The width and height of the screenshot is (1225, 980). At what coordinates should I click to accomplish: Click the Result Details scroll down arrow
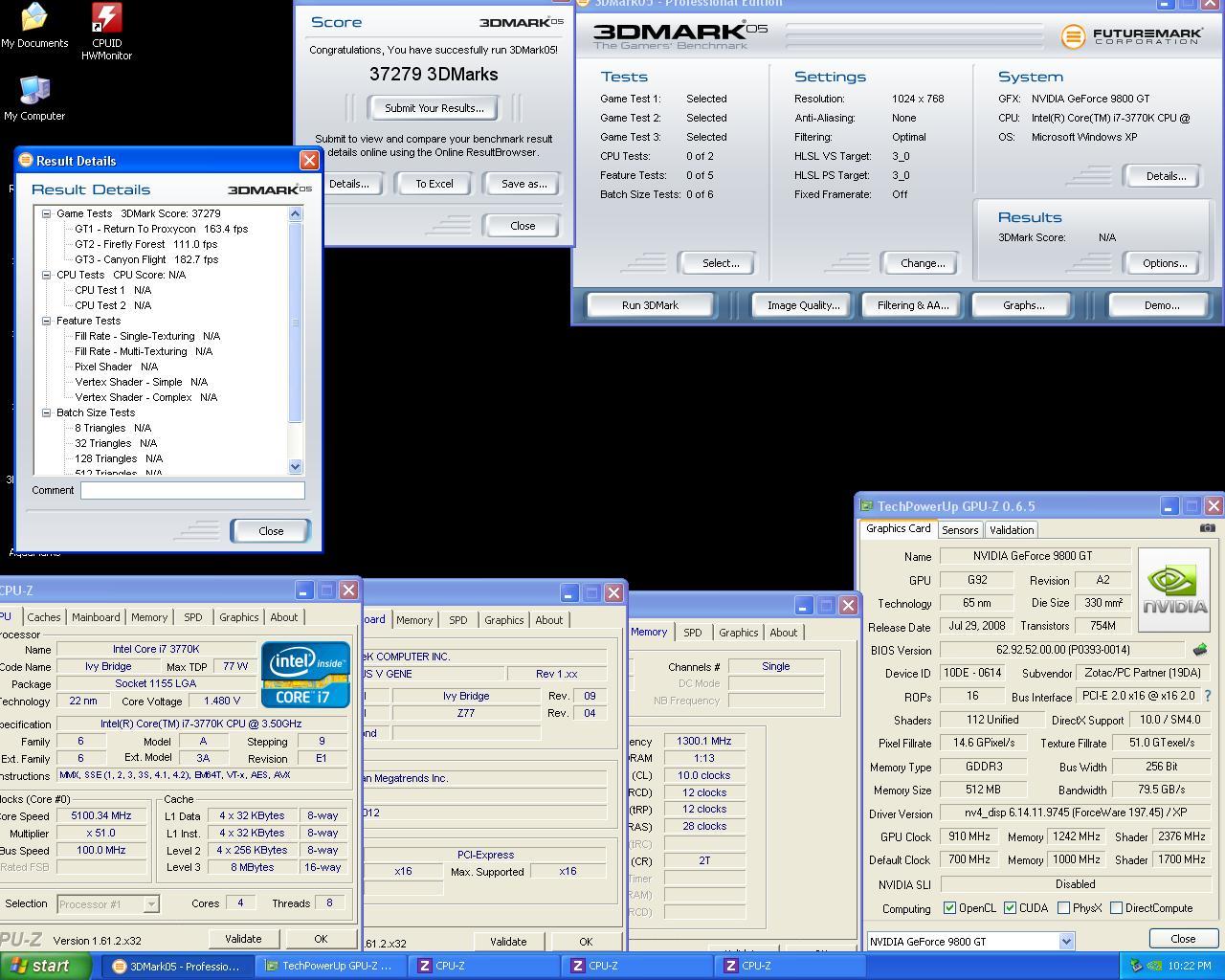(x=295, y=466)
